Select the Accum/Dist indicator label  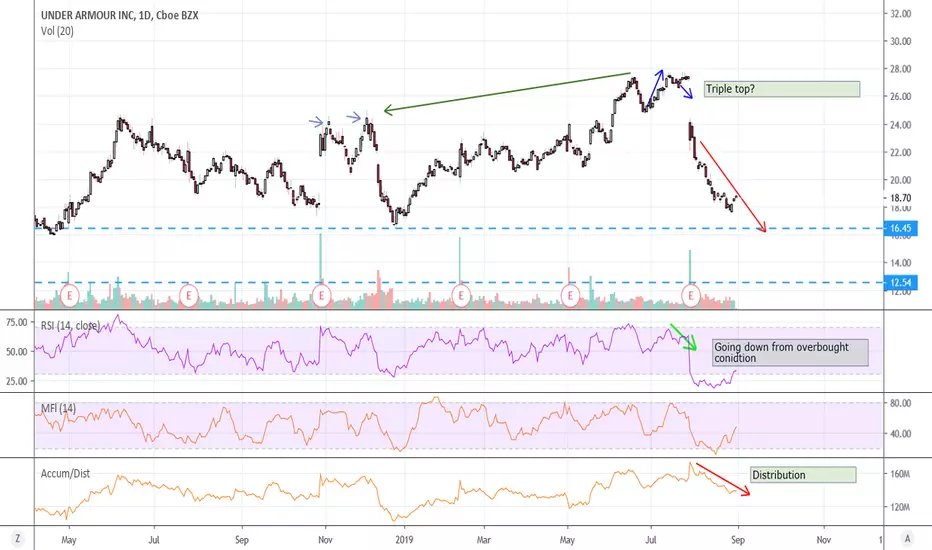pyautogui.click(x=65, y=473)
